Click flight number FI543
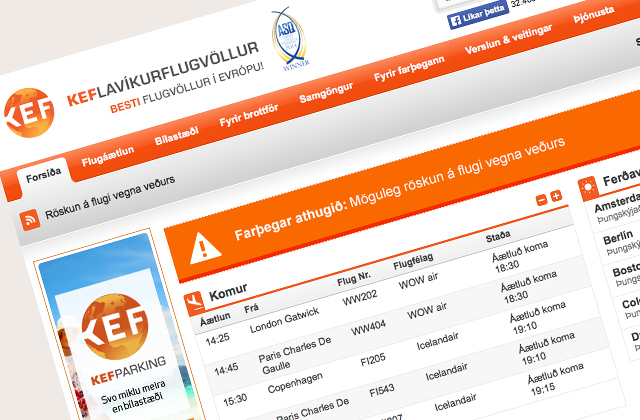The image size is (640, 420). tap(382, 390)
